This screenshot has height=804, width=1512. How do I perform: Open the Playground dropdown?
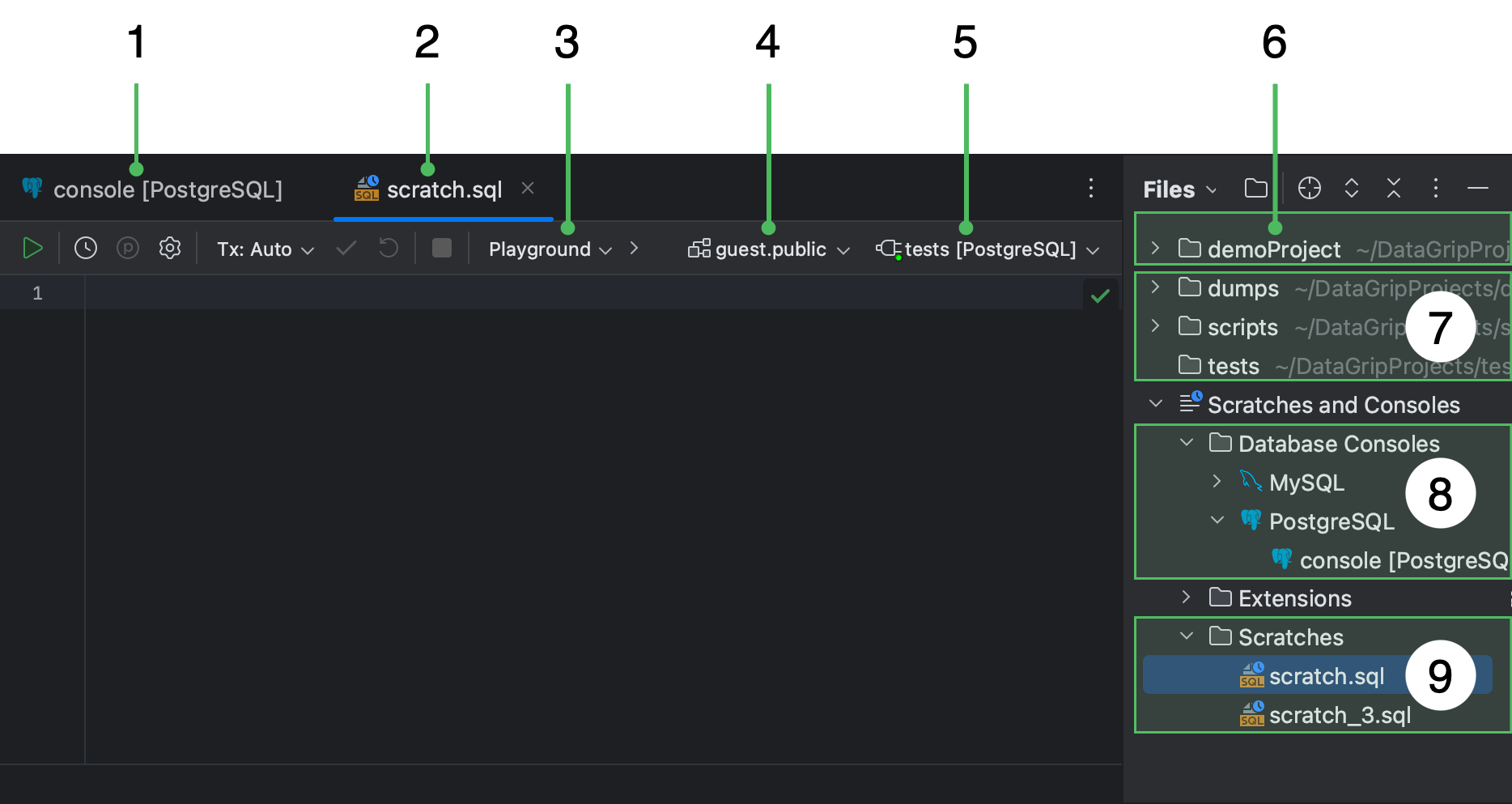click(550, 249)
